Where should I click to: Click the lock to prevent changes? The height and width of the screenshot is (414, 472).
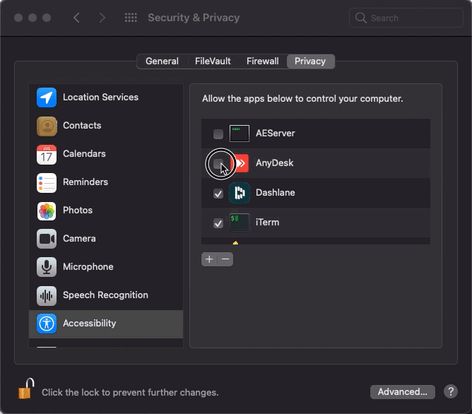(x=26, y=389)
